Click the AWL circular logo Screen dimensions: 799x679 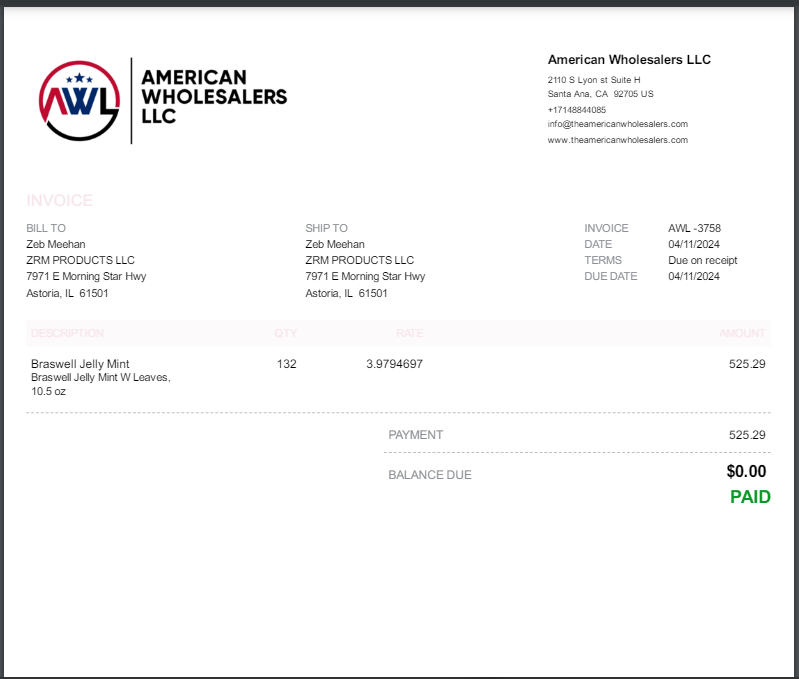[79, 101]
